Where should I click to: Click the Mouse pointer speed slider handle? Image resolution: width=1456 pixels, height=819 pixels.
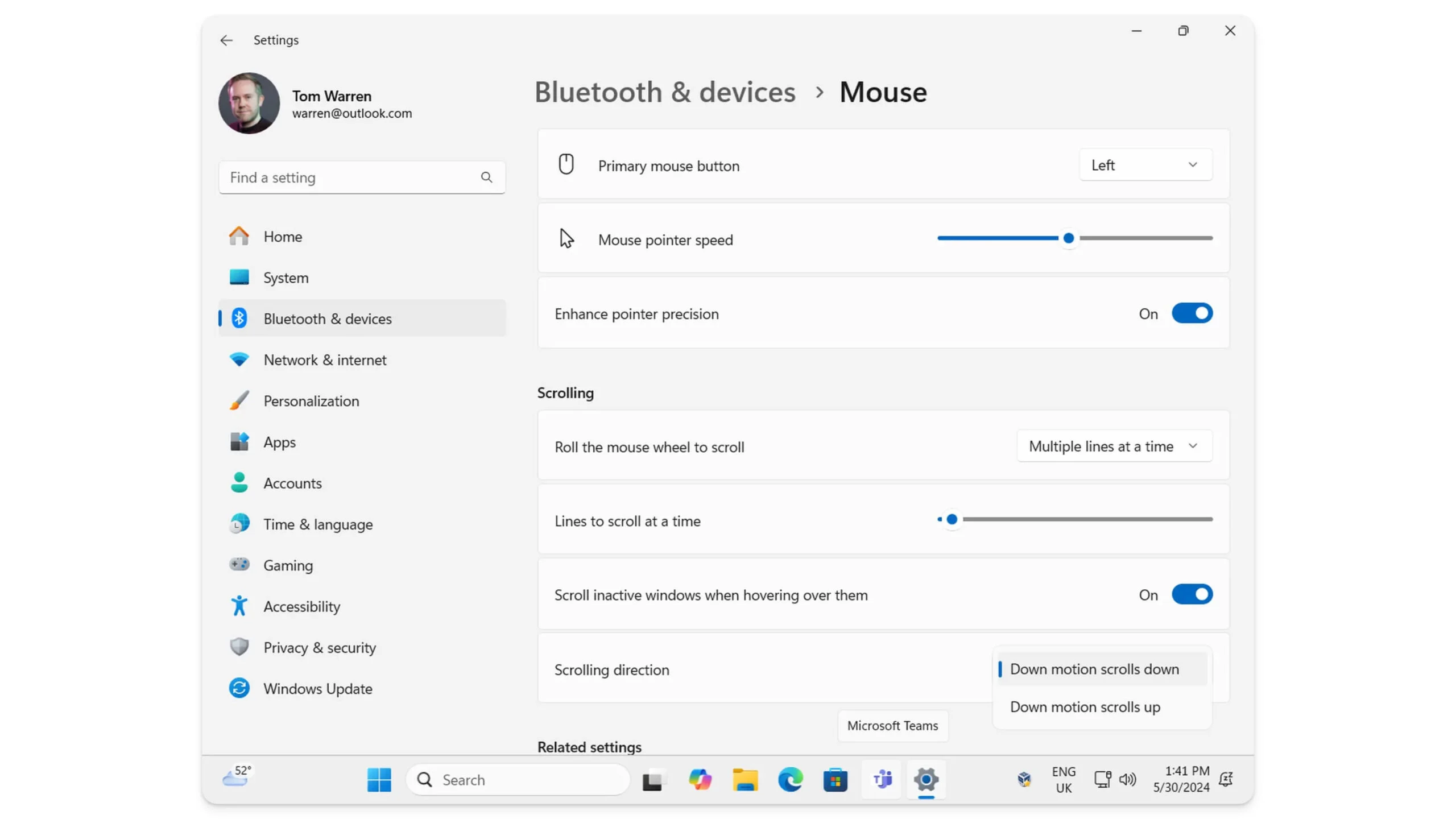1068,238
